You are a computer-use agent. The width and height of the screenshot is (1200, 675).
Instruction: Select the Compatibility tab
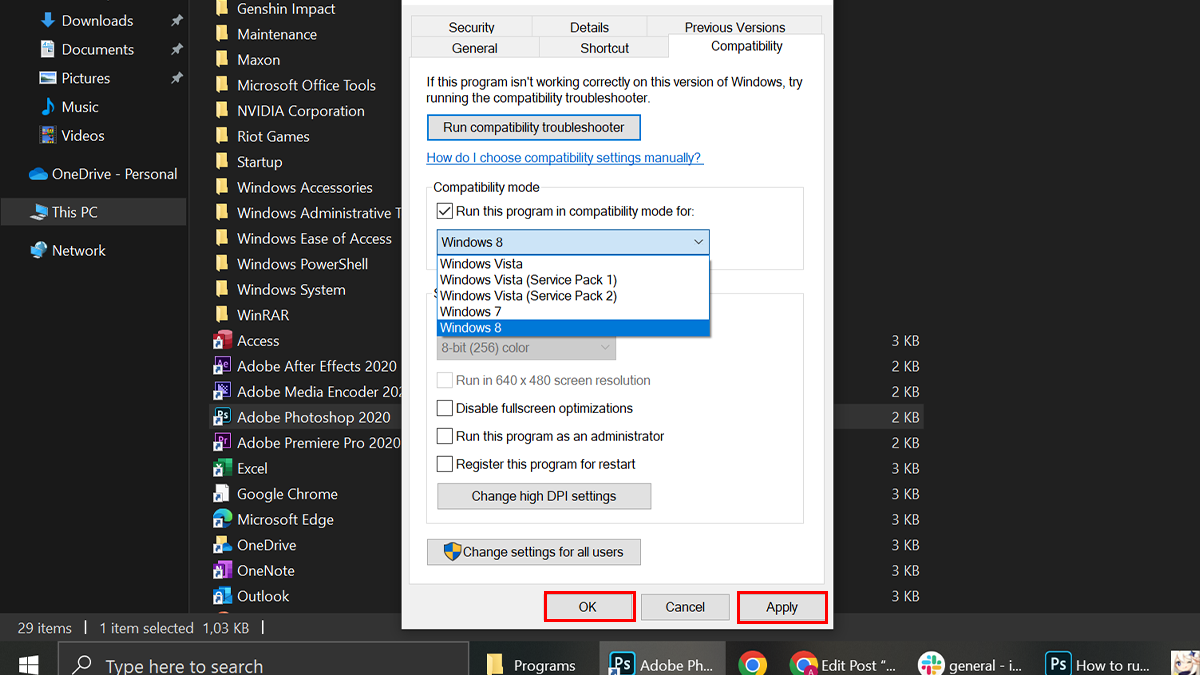pos(747,46)
